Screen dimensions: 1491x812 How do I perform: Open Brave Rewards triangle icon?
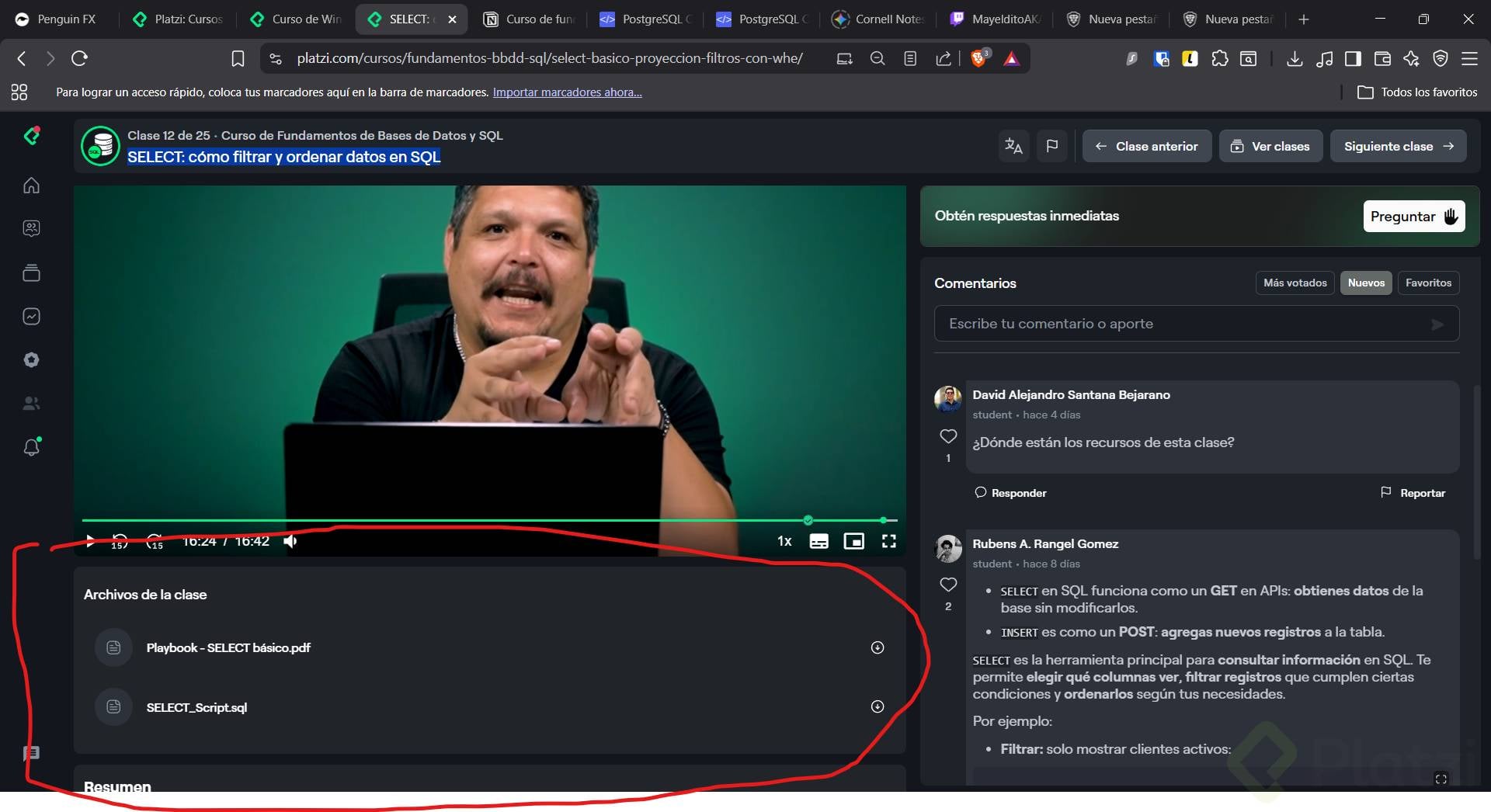(x=1011, y=58)
